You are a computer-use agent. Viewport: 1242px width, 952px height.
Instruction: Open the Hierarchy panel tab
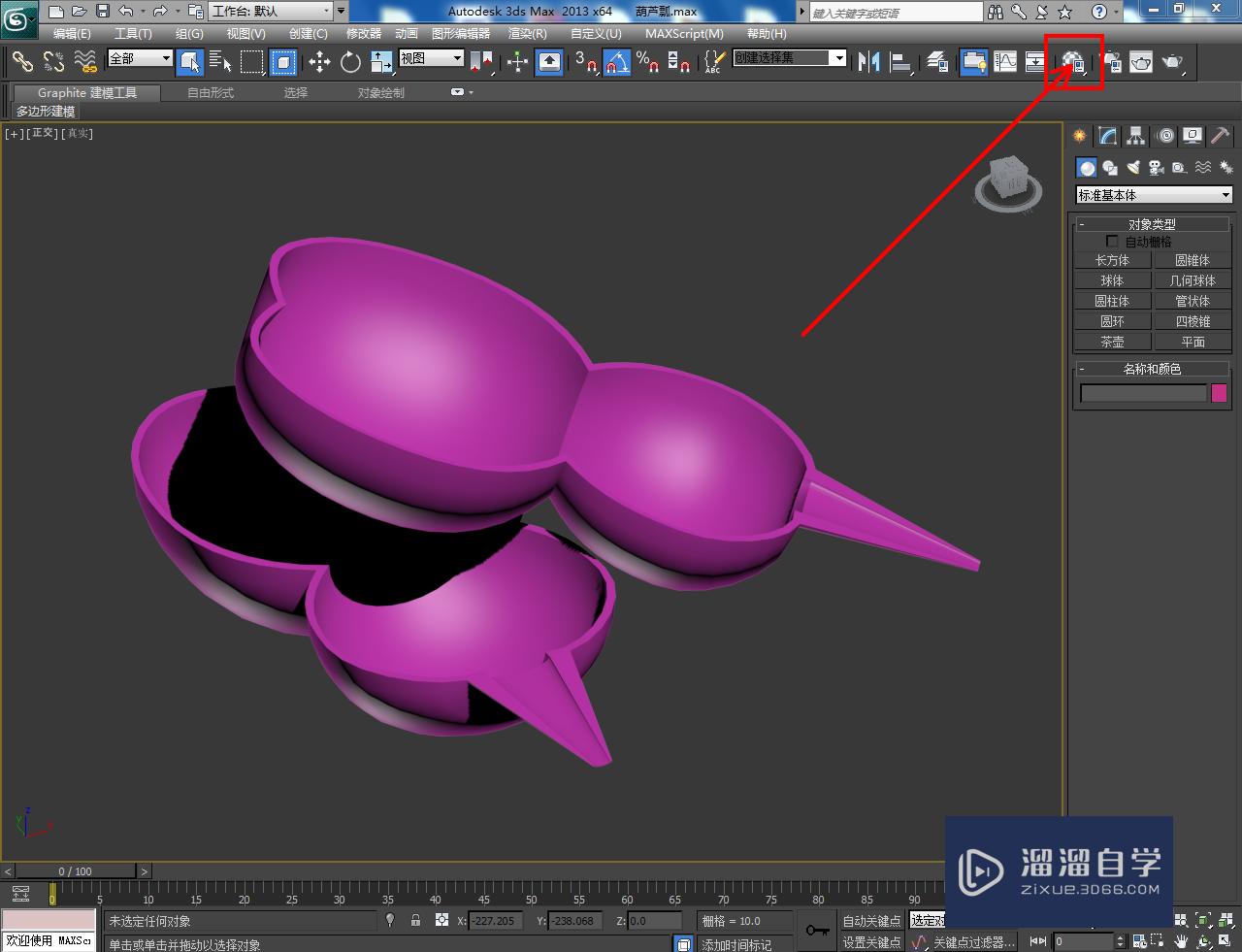(1135, 136)
